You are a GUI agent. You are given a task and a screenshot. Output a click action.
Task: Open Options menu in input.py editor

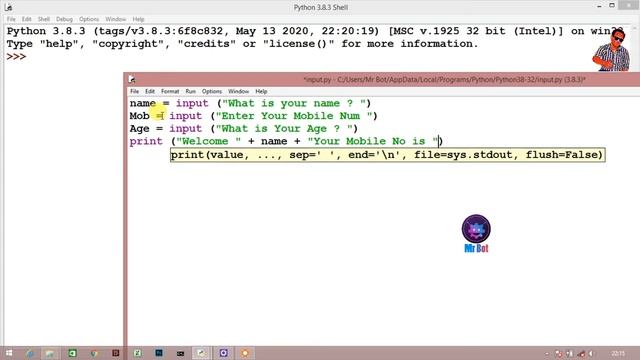coord(212,91)
